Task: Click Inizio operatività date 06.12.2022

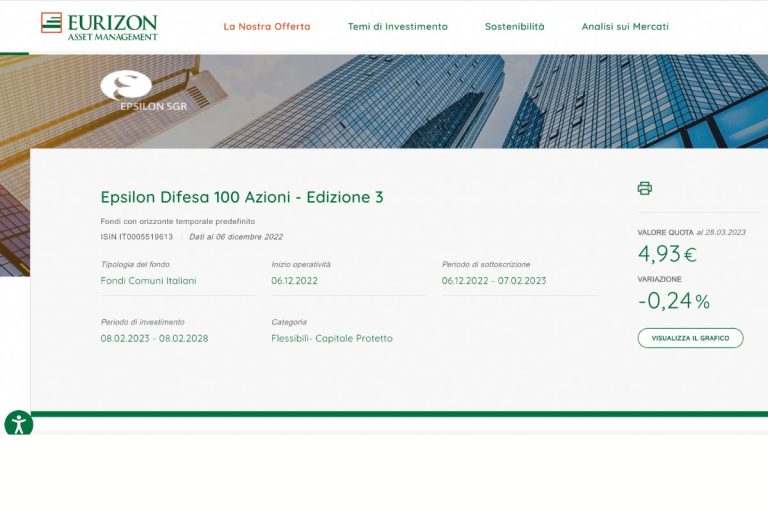Action: [294, 281]
